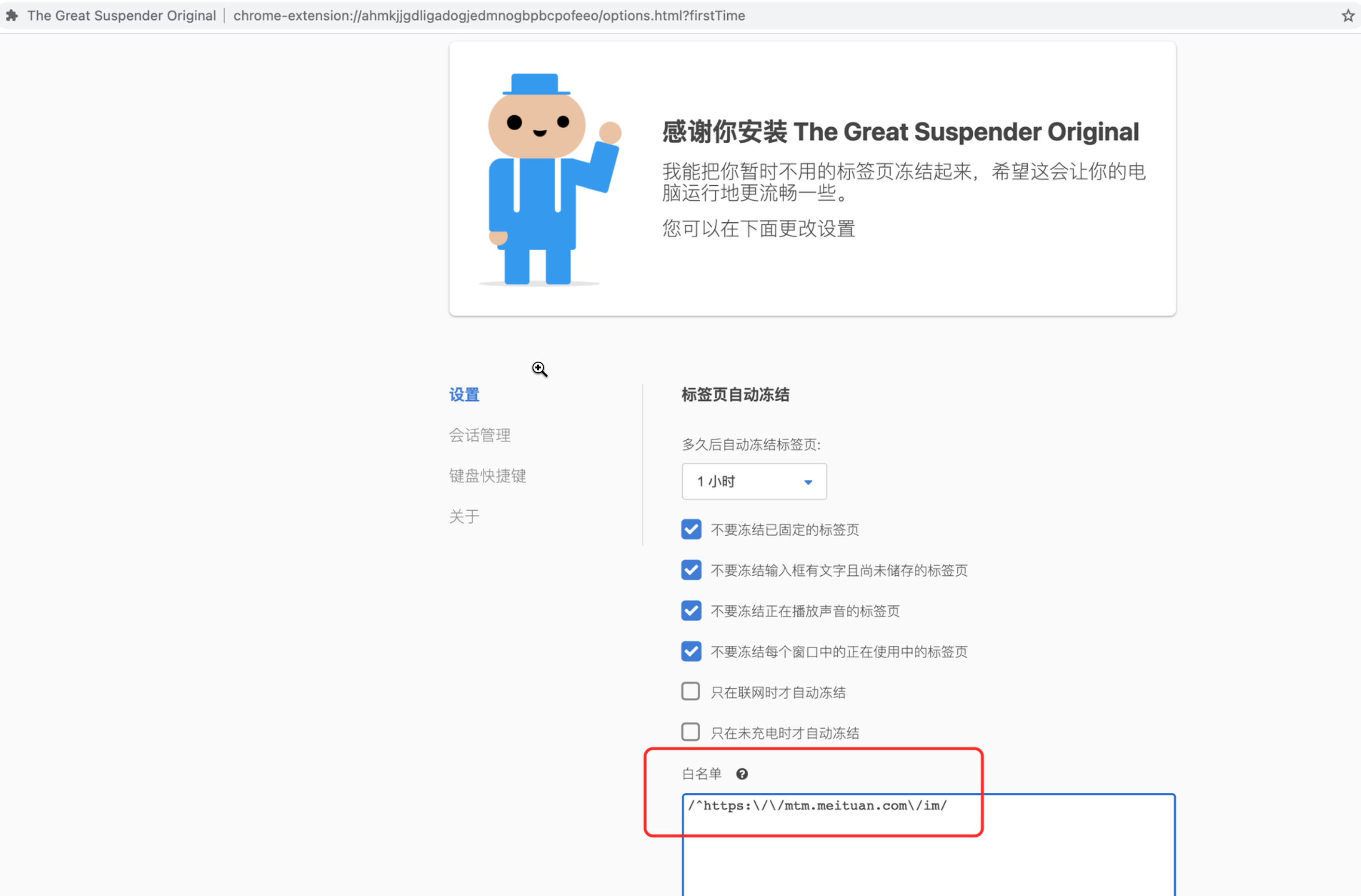Toggle 不要冻结输入框有文字且尚未储存的标签页 checkbox

691,570
